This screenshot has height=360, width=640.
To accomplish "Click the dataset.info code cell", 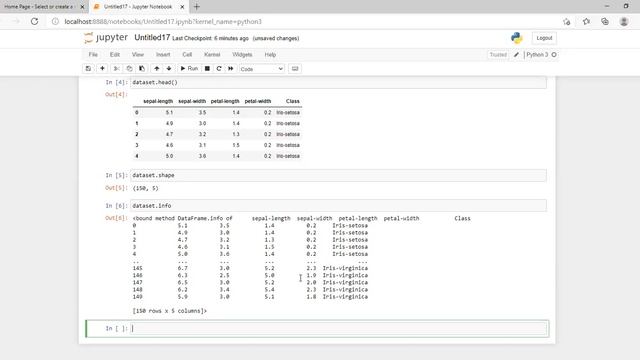I will tap(339, 206).
